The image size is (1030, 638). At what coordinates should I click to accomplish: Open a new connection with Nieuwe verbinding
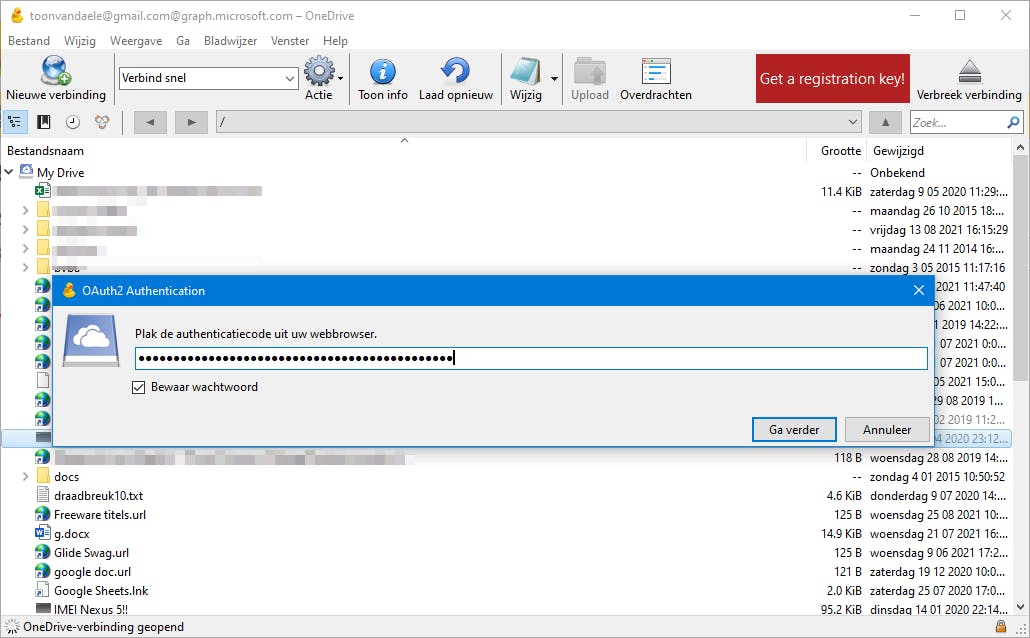(x=56, y=79)
